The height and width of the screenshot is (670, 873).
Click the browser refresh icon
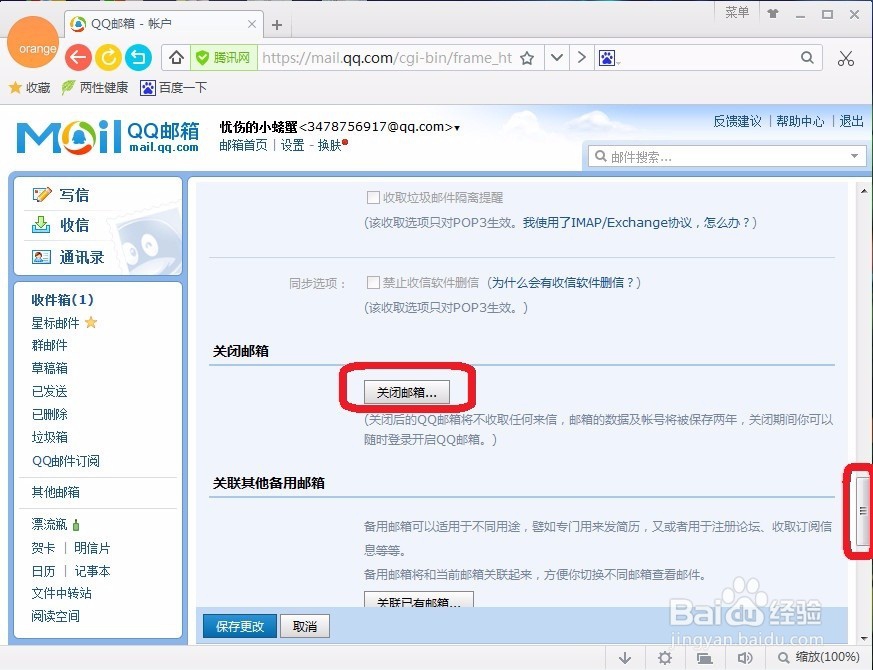point(108,57)
